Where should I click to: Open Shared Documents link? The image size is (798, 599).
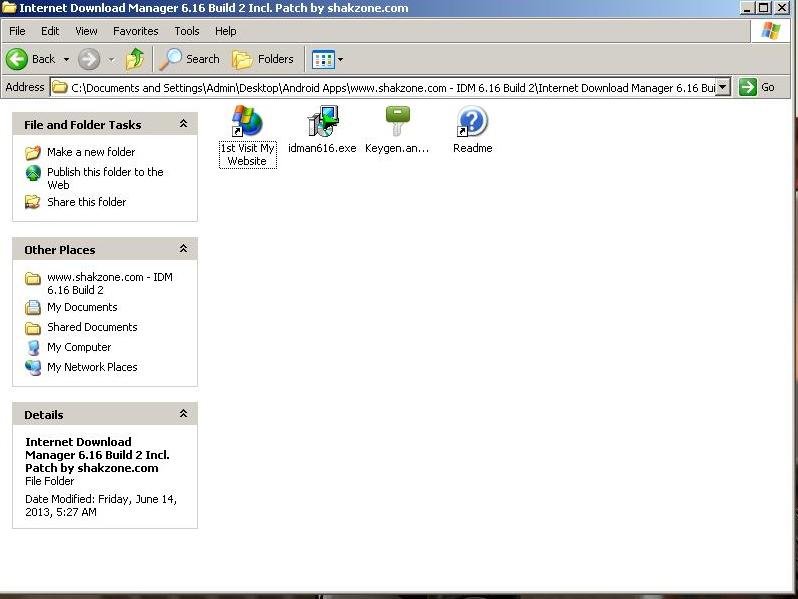92,327
